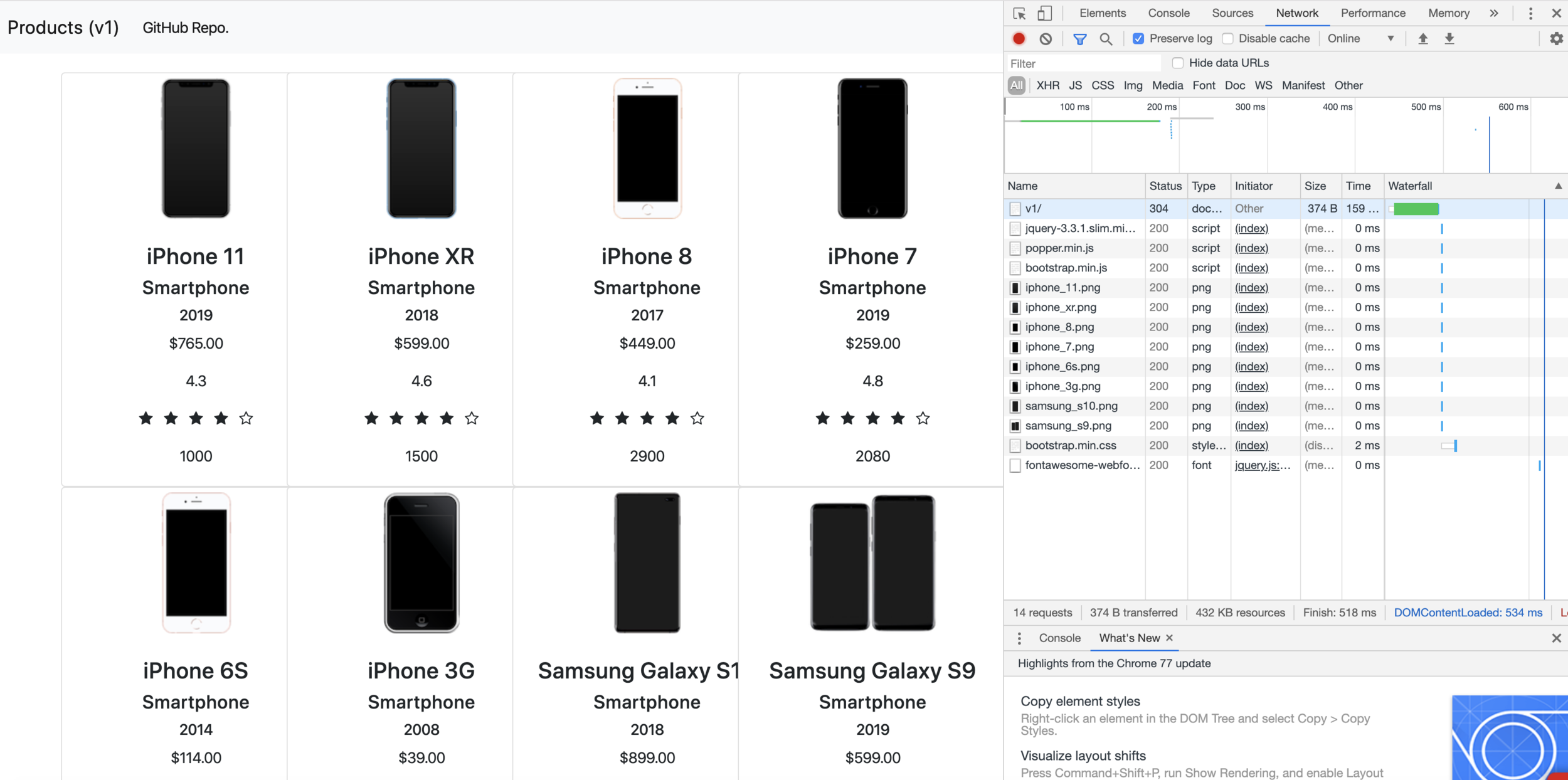This screenshot has height=780, width=1568.
Task: Open DevTools three-dot customize menu
Action: click(x=1530, y=13)
